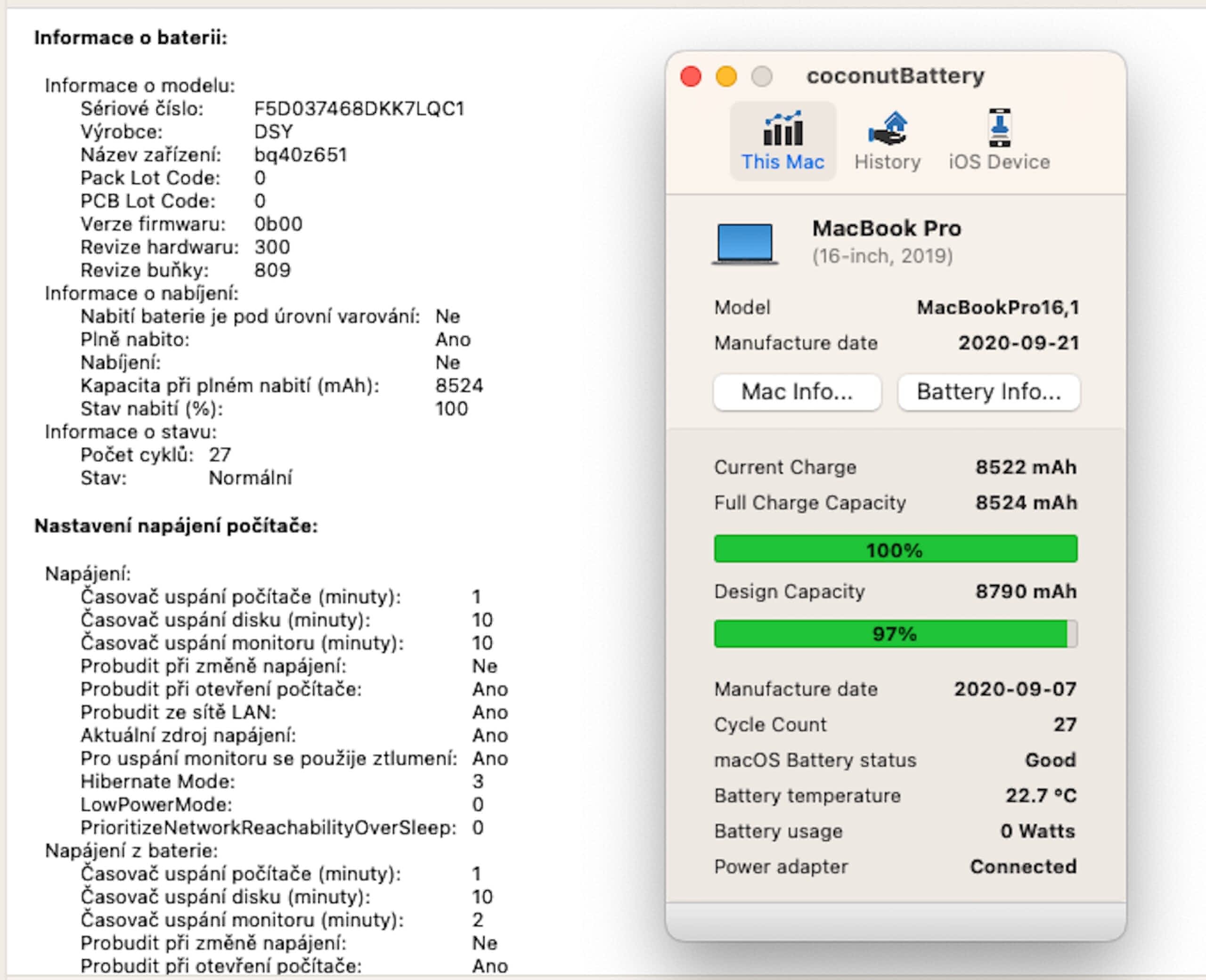Click the Full Charge Capacity value
The height and width of the screenshot is (980, 1206).
click(1026, 502)
